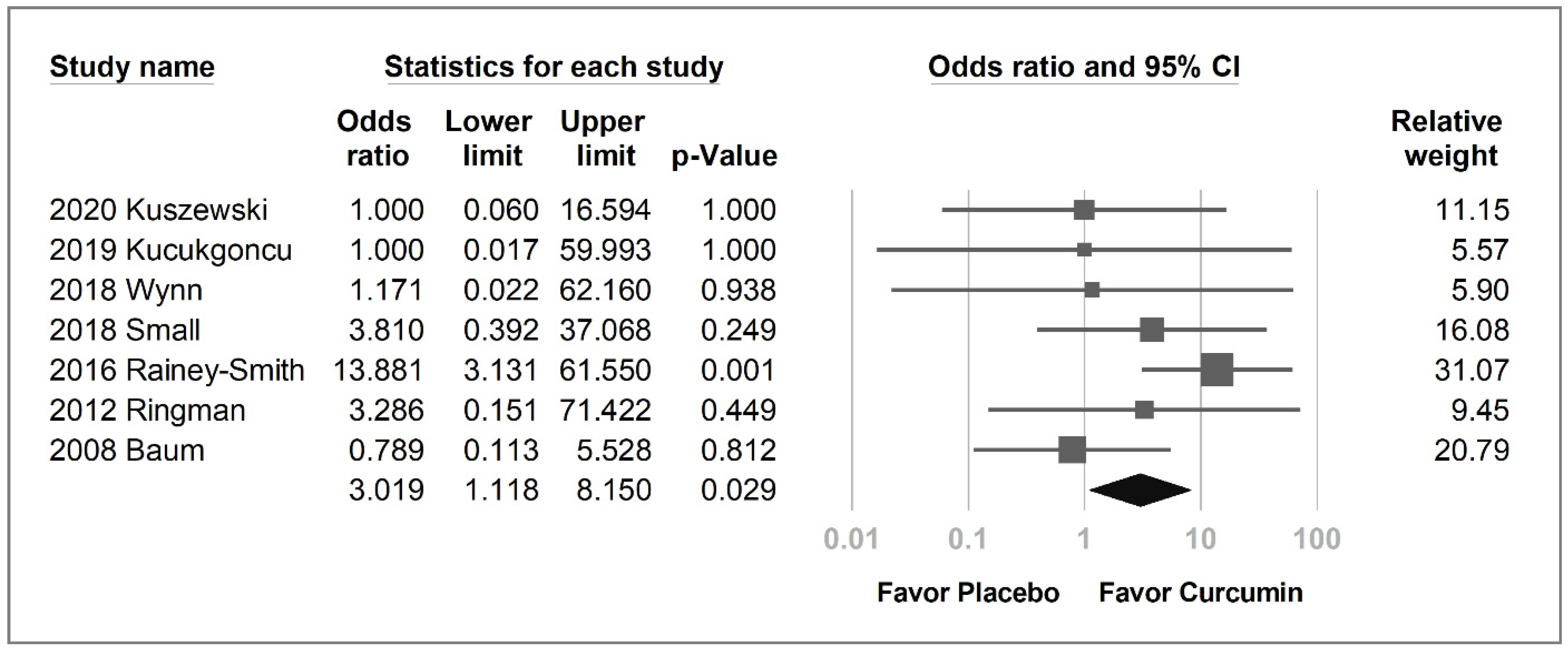Click the Baum study square marker
This screenshot has height=655, width=1568.
(x=1072, y=450)
